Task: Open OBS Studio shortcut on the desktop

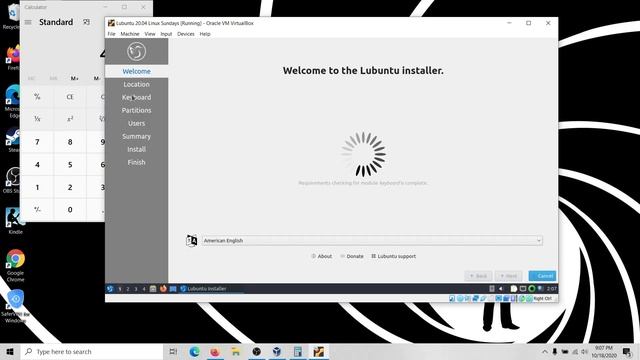Action: tap(13, 180)
